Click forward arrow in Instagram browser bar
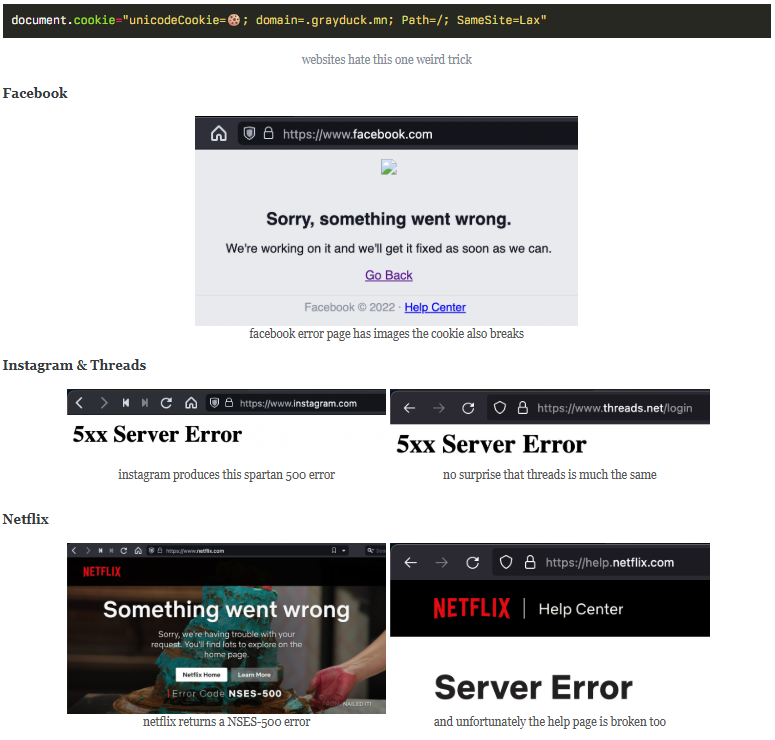The width and height of the screenshot is (775, 740). (x=103, y=403)
